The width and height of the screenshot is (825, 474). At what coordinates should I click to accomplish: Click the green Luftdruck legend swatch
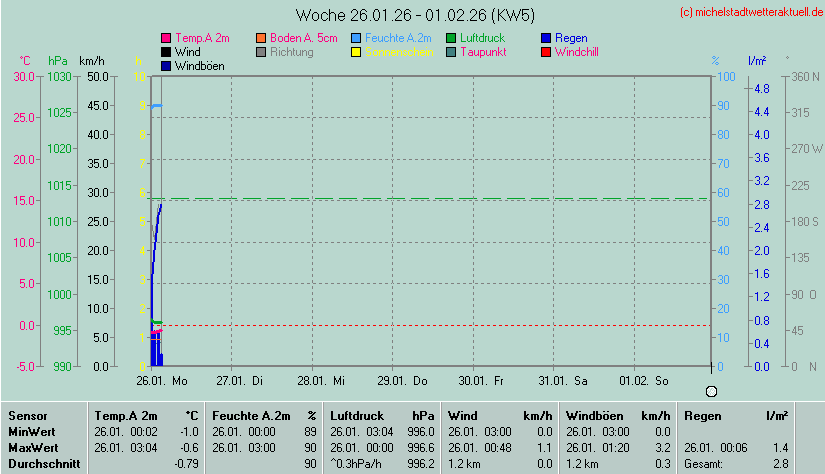[451, 38]
